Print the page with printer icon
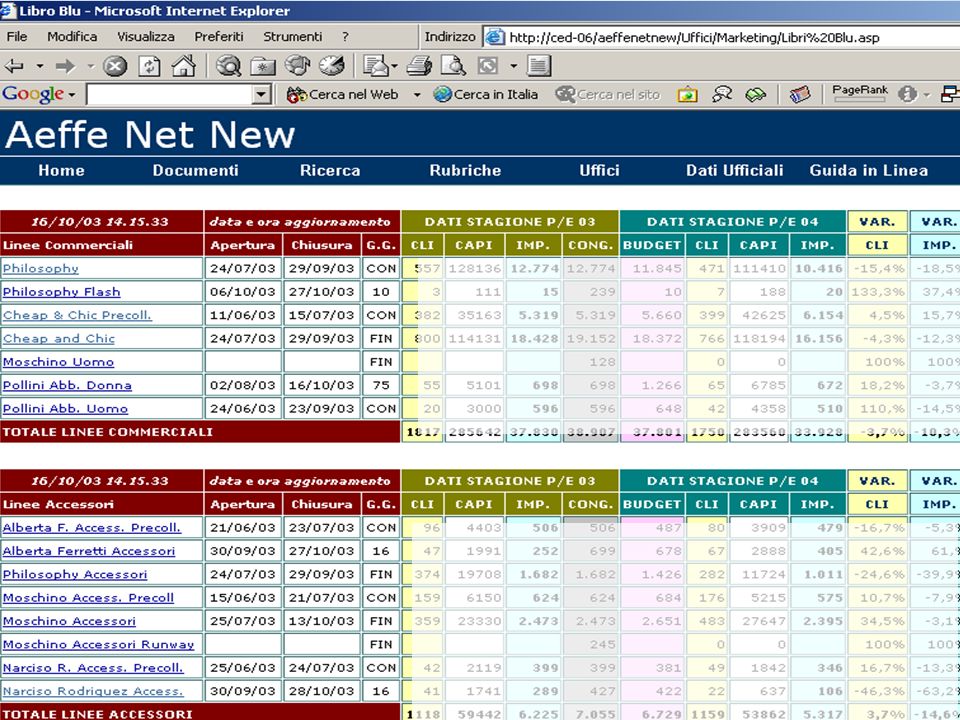Image resolution: width=960 pixels, height=720 pixels. coord(419,66)
